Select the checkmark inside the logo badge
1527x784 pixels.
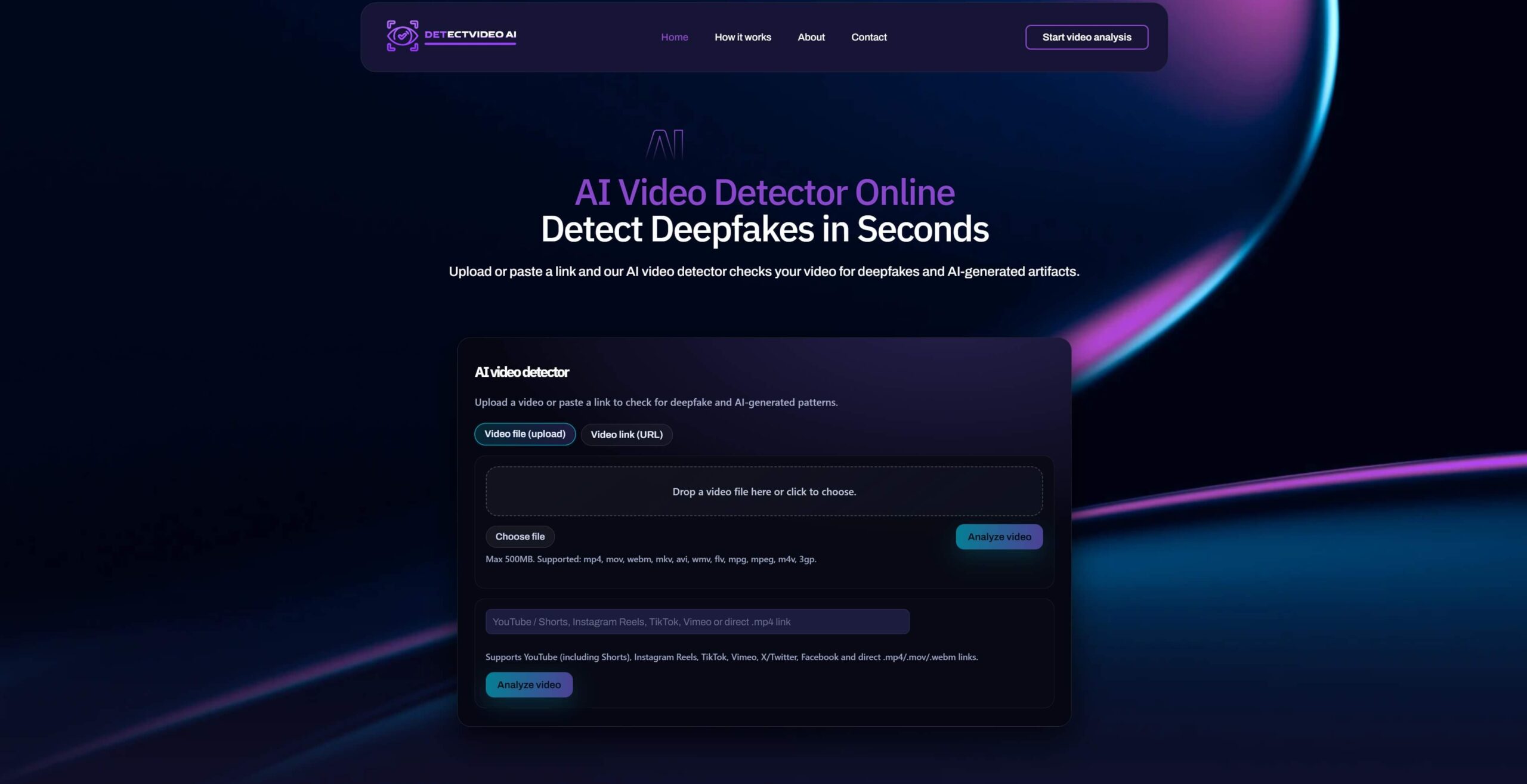pyautogui.click(x=401, y=36)
